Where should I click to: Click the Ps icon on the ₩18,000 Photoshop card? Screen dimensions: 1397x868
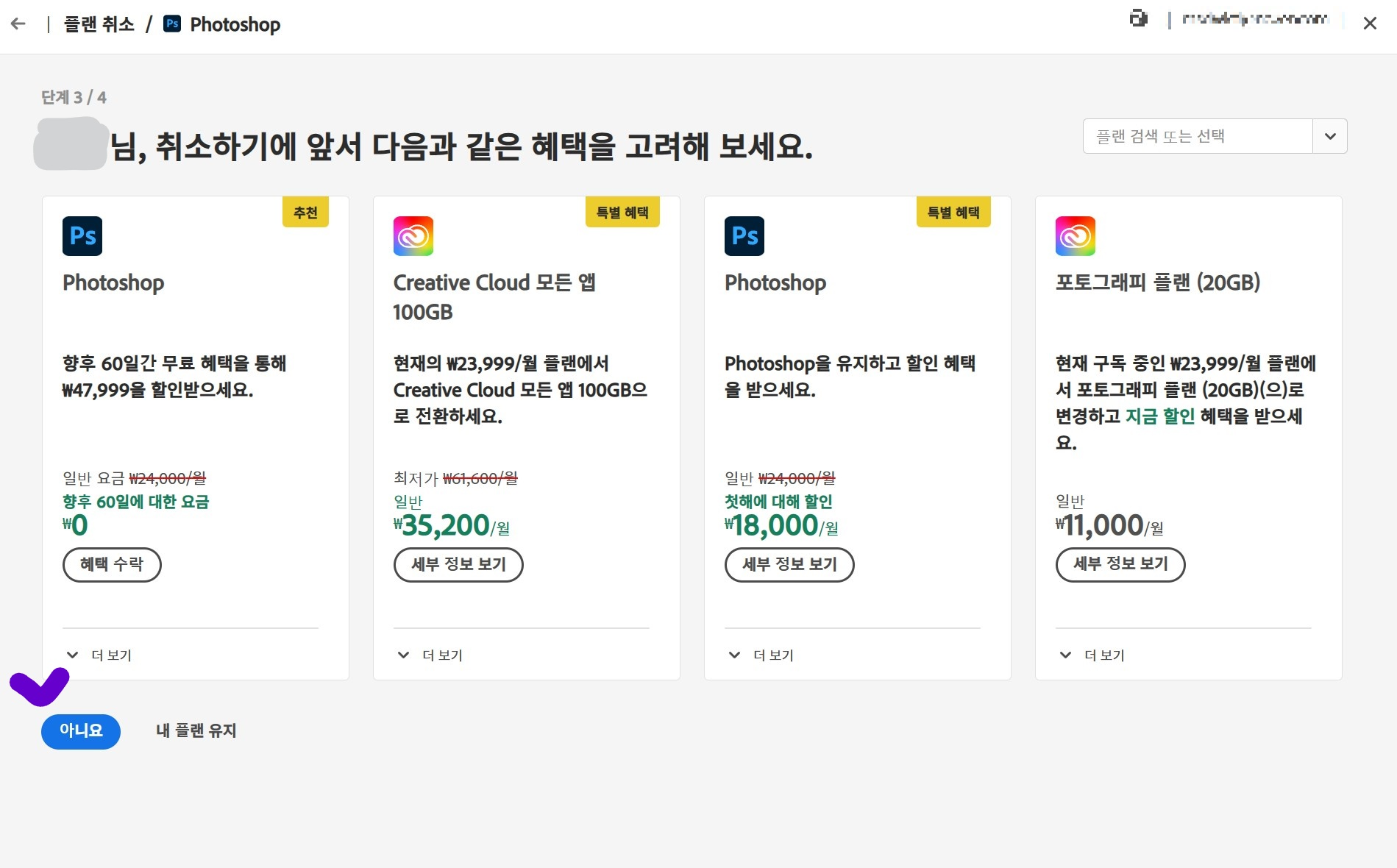point(744,236)
